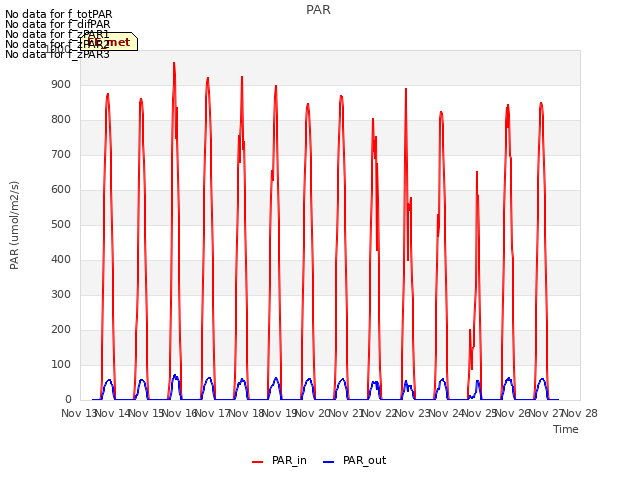Click the 100 y-axis tick label

tap(61, 365)
